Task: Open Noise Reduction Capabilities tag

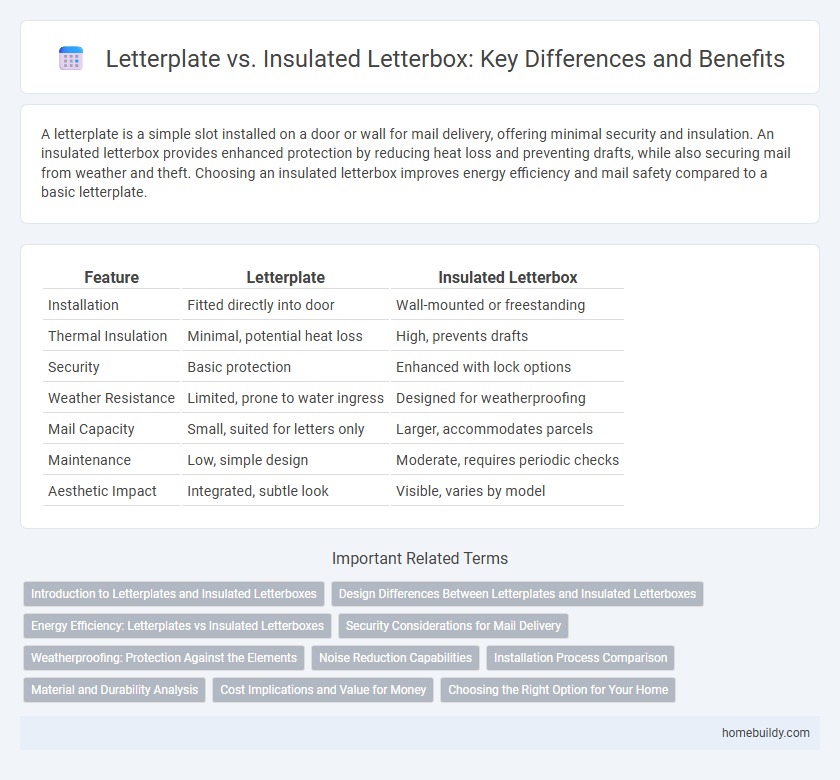Action: coord(395,657)
